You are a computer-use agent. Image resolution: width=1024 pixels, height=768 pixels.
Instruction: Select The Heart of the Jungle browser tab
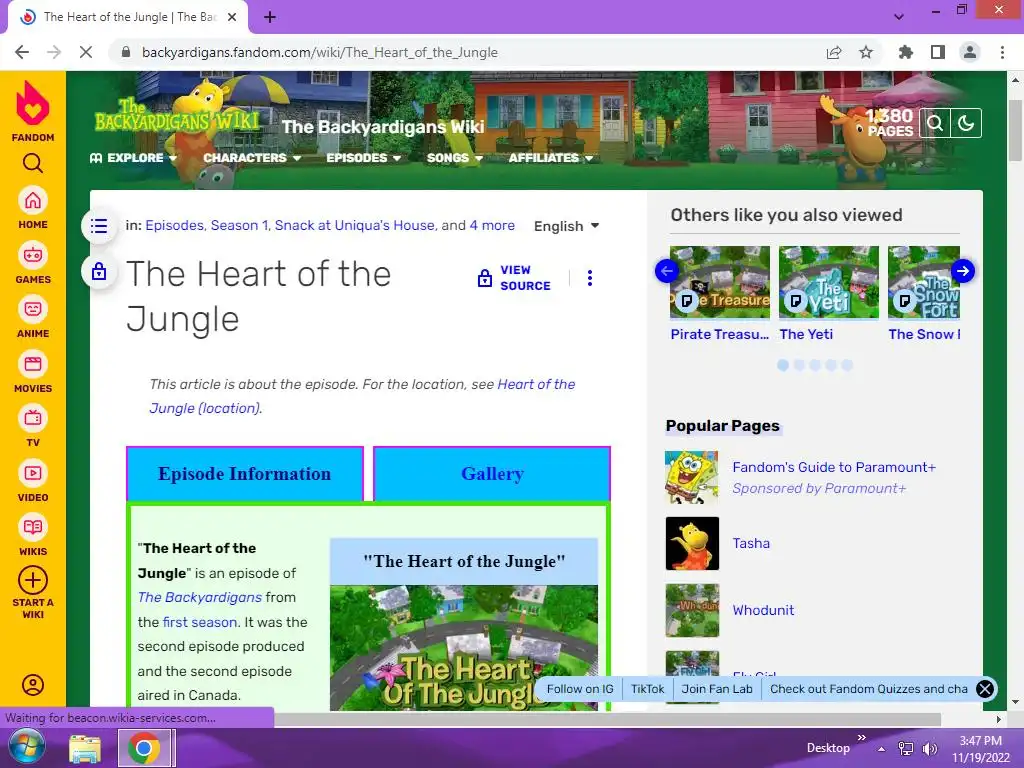128,17
